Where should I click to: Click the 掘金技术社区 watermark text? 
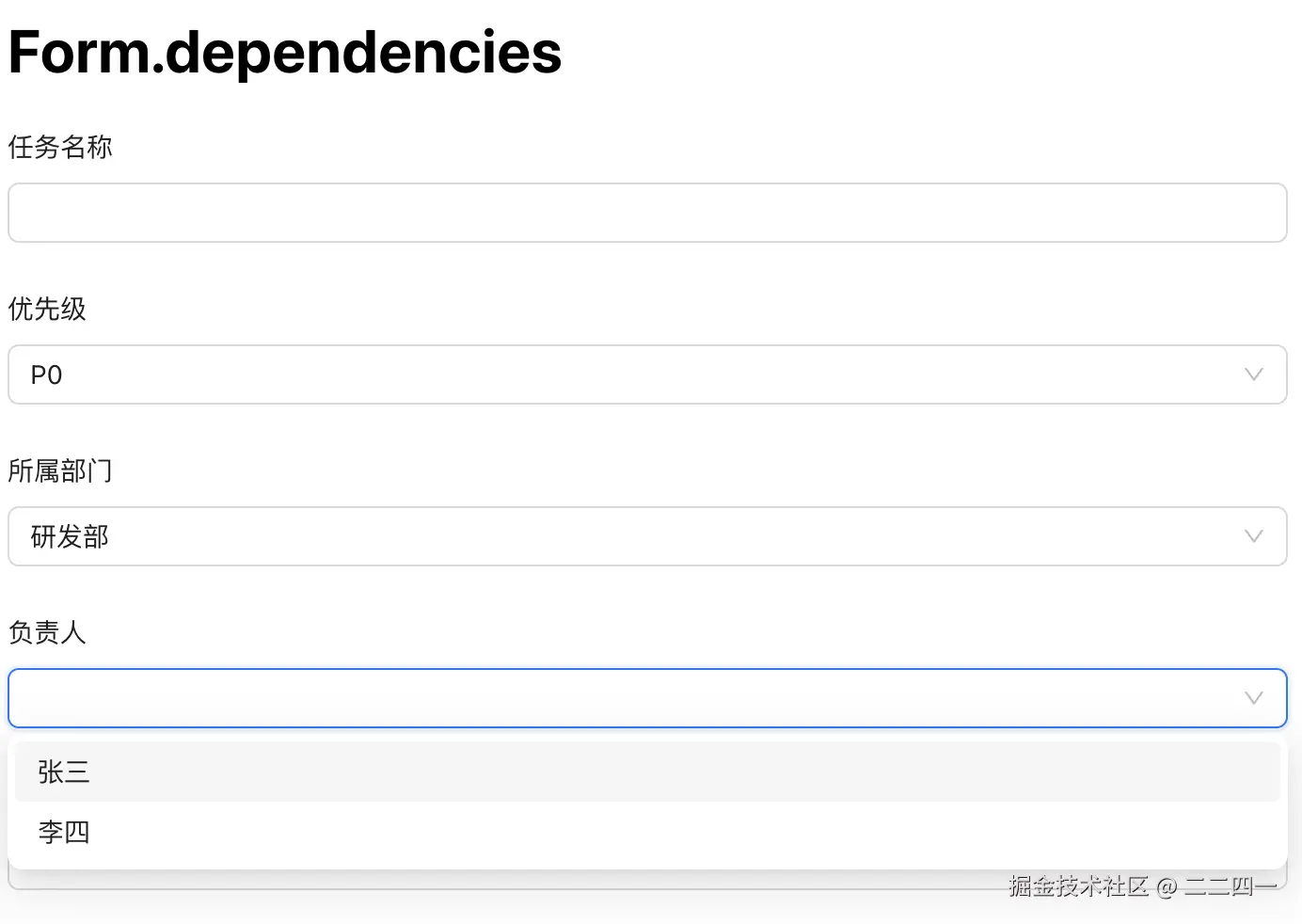click(x=1078, y=886)
